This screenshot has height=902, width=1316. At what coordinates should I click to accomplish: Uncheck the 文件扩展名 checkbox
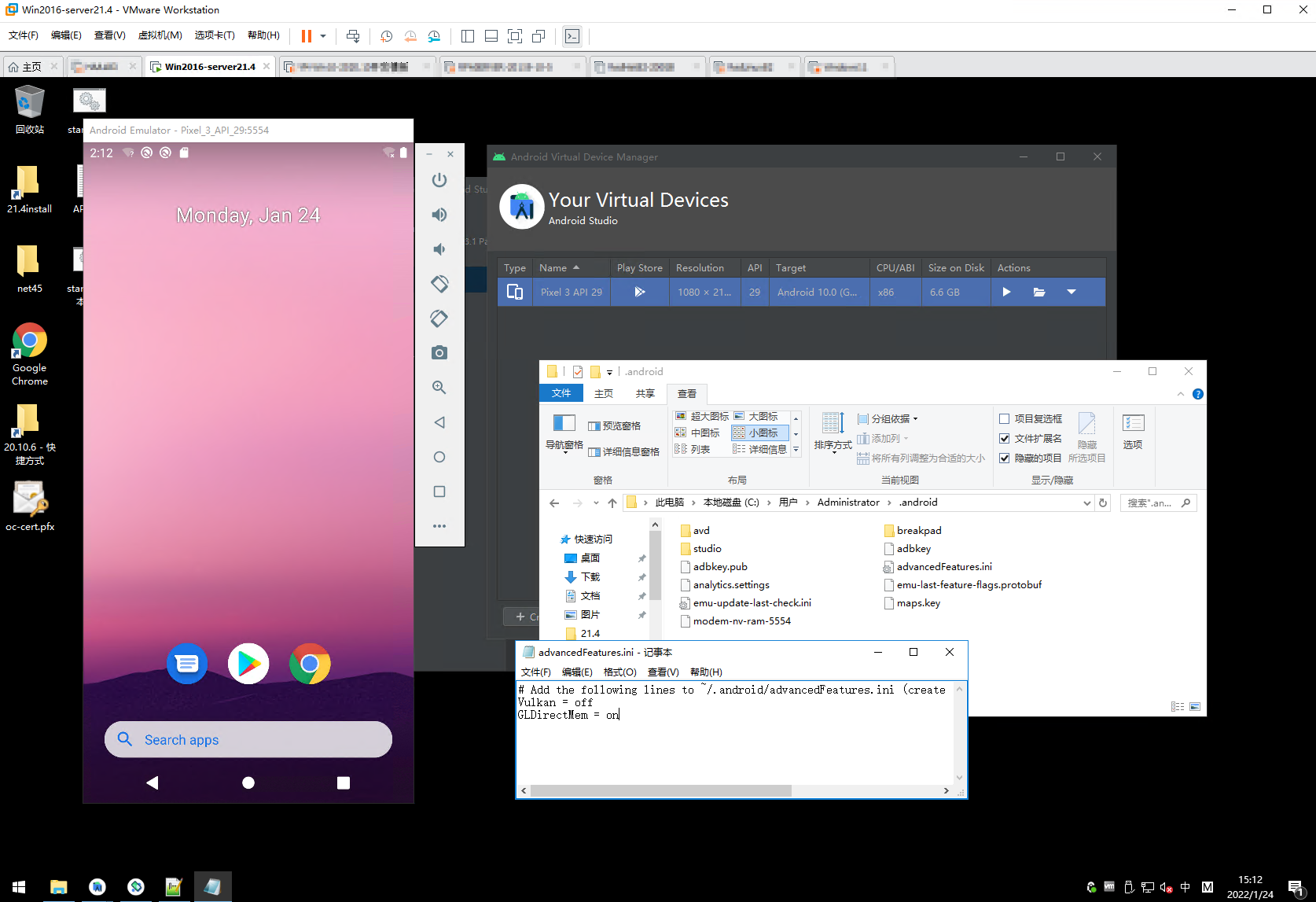click(x=1005, y=438)
